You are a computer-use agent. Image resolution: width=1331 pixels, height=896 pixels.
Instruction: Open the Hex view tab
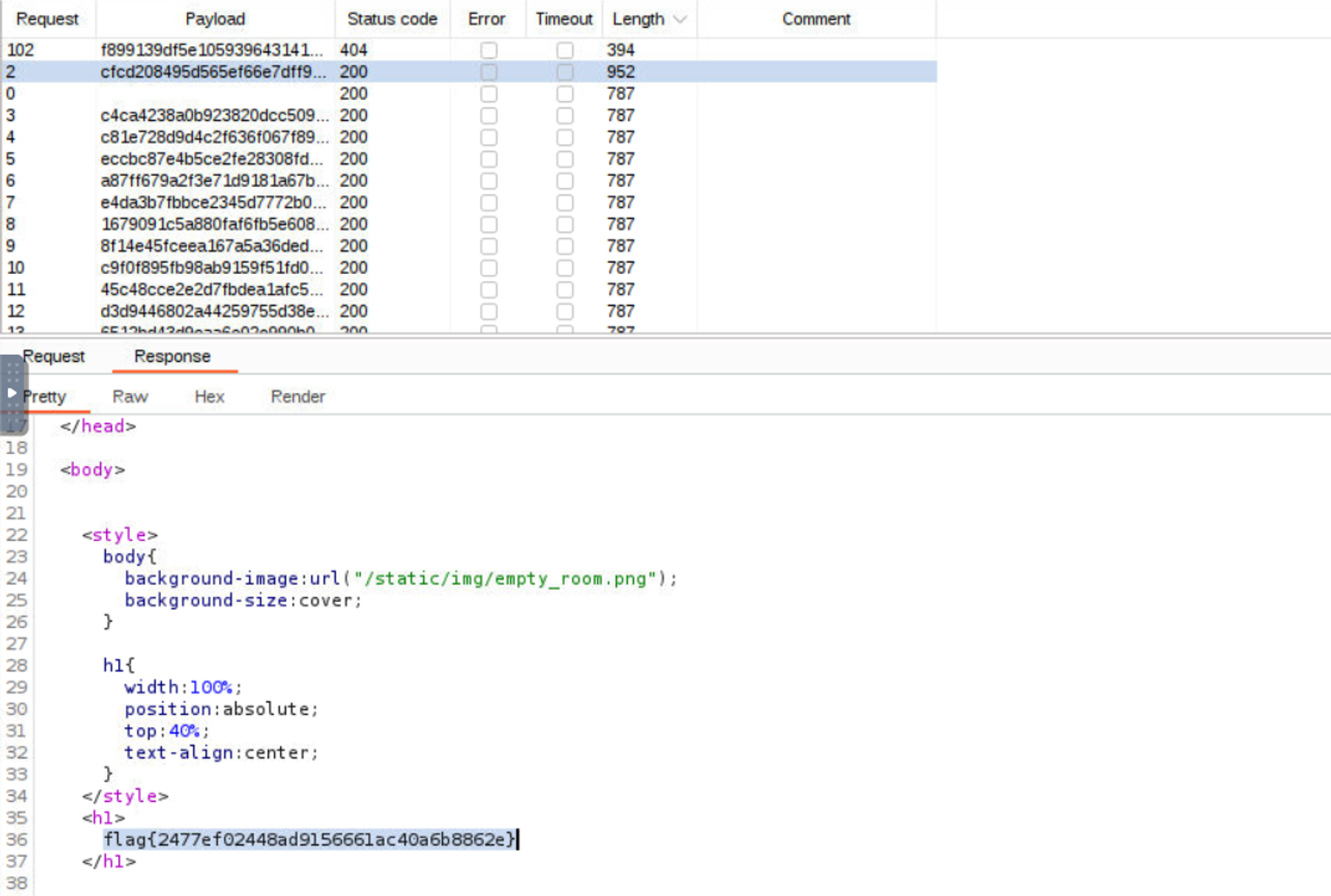pos(210,397)
